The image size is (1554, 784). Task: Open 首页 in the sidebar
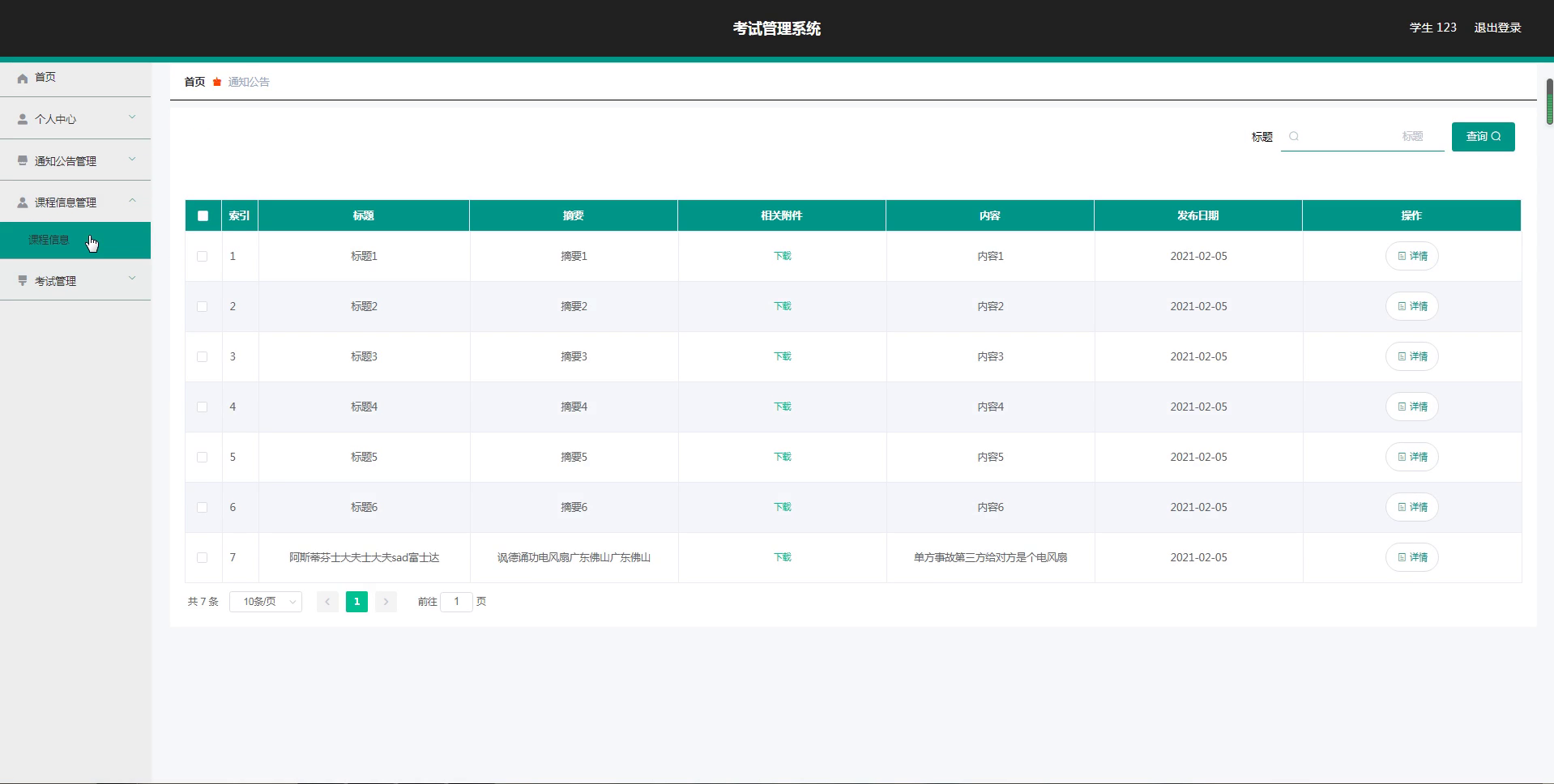coord(75,78)
